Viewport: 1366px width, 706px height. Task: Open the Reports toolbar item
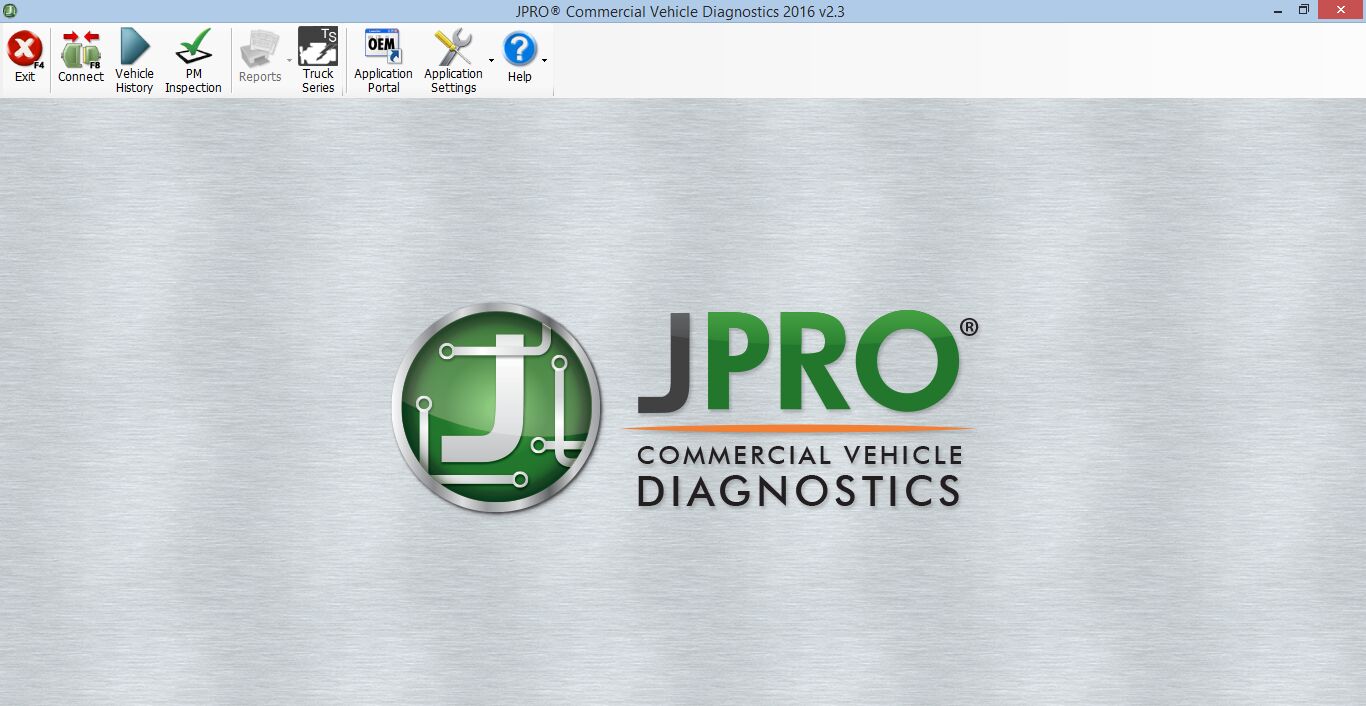click(260, 59)
